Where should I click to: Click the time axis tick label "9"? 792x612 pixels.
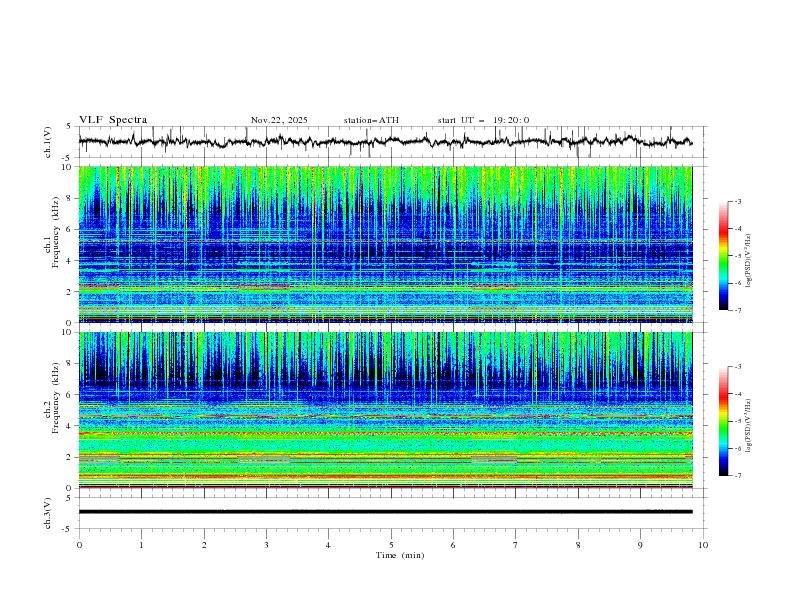[x=640, y=545]
